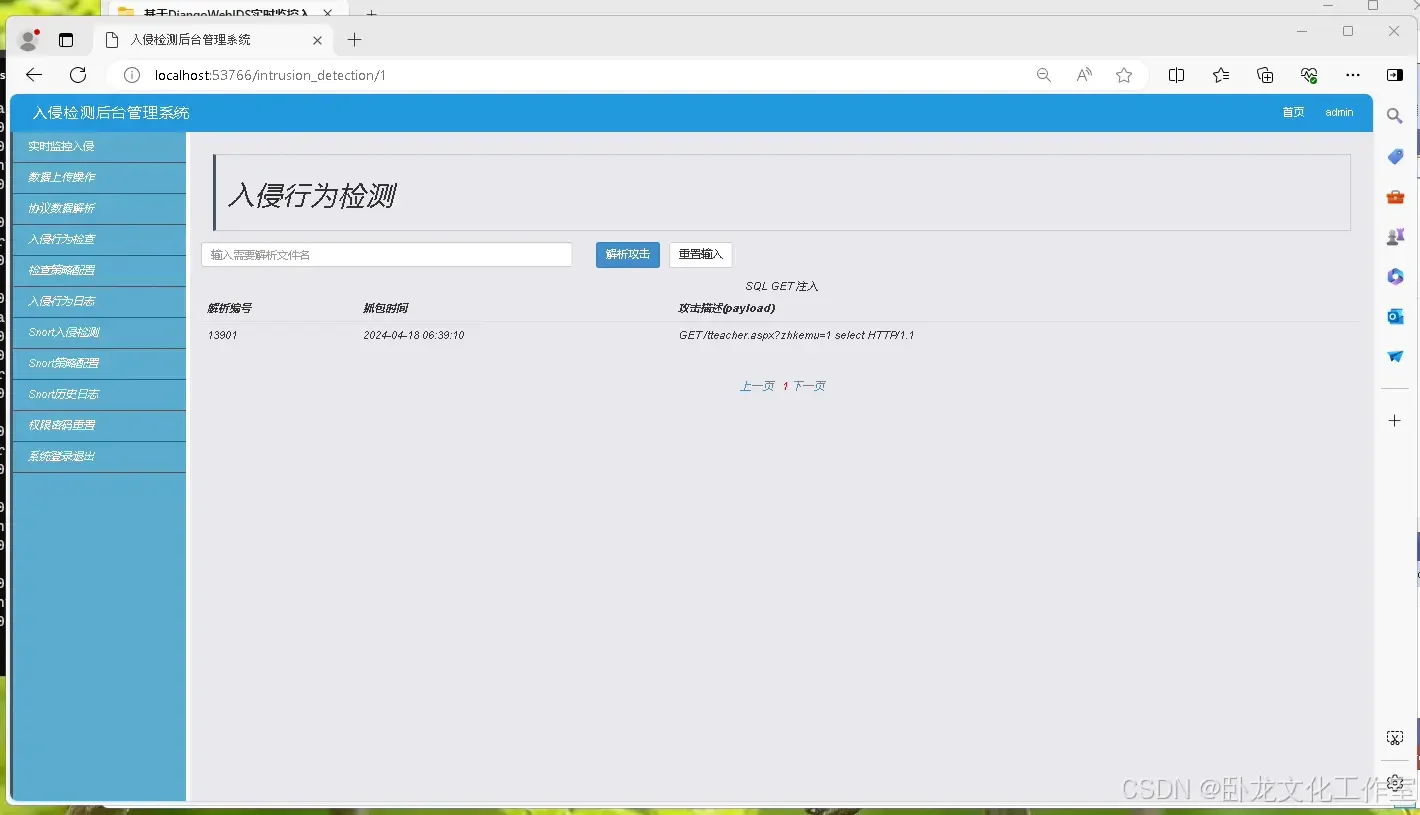Click the browser back arrow
The width and height of the screenshot is (1420, 815).
click(34, 74)
